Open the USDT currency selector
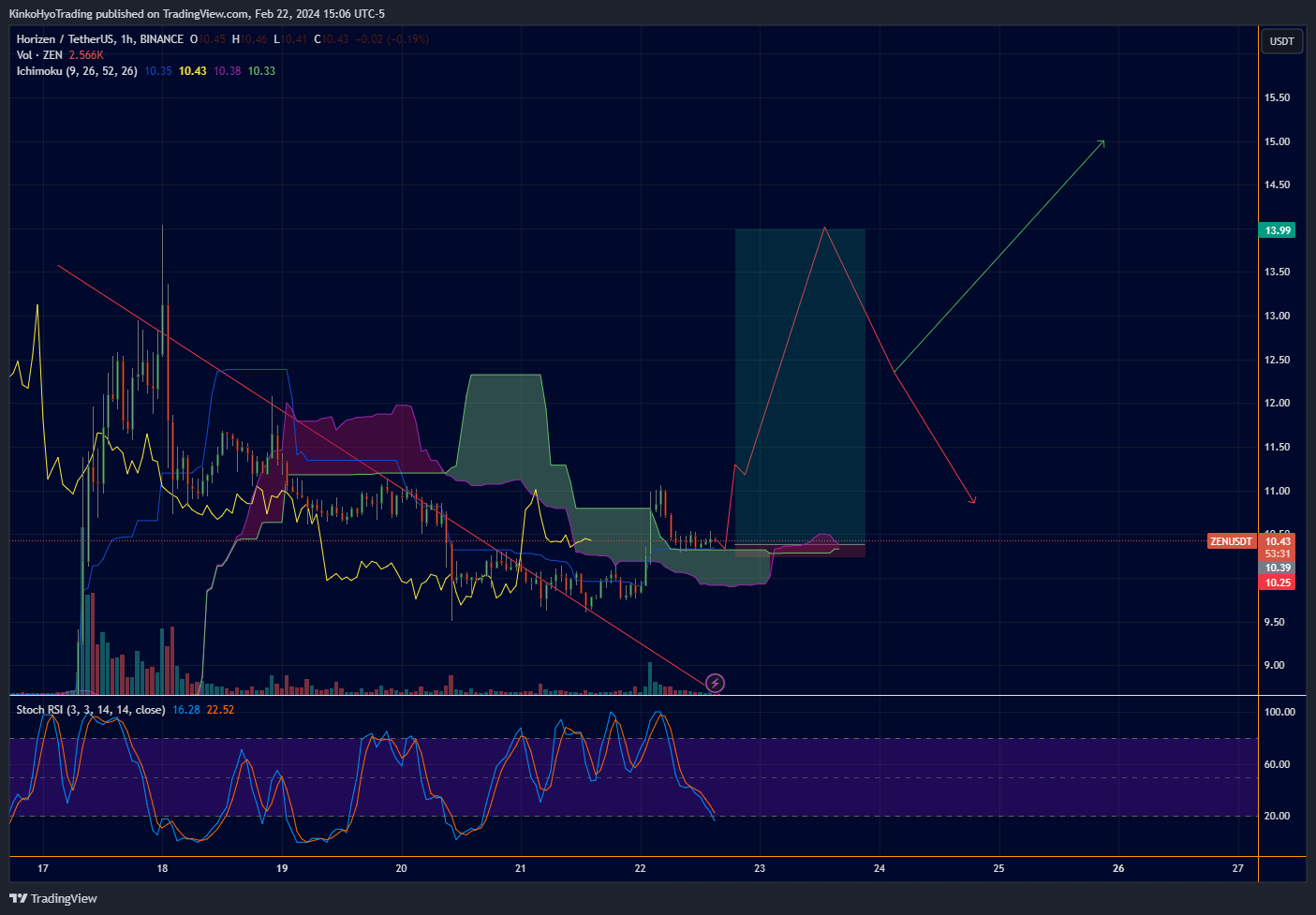1316x915 pixels. click(1281, 41)
